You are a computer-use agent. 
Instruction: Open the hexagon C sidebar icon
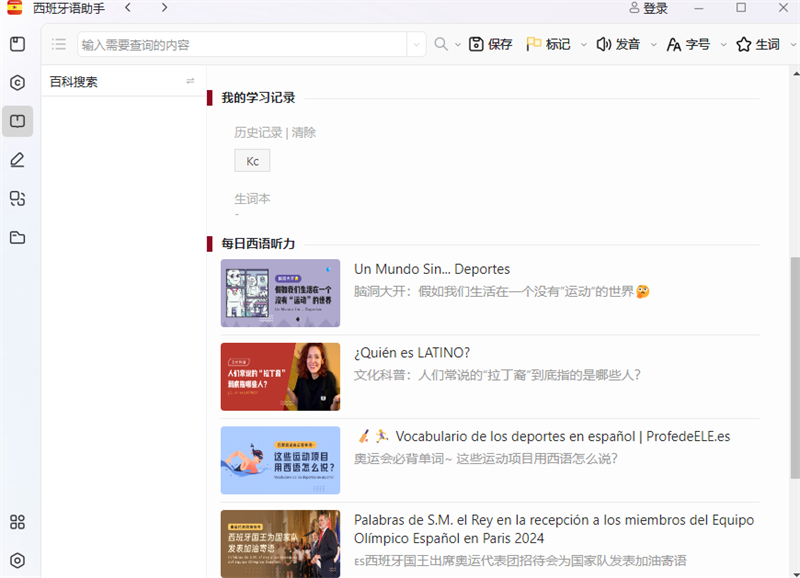click(17, 83)
